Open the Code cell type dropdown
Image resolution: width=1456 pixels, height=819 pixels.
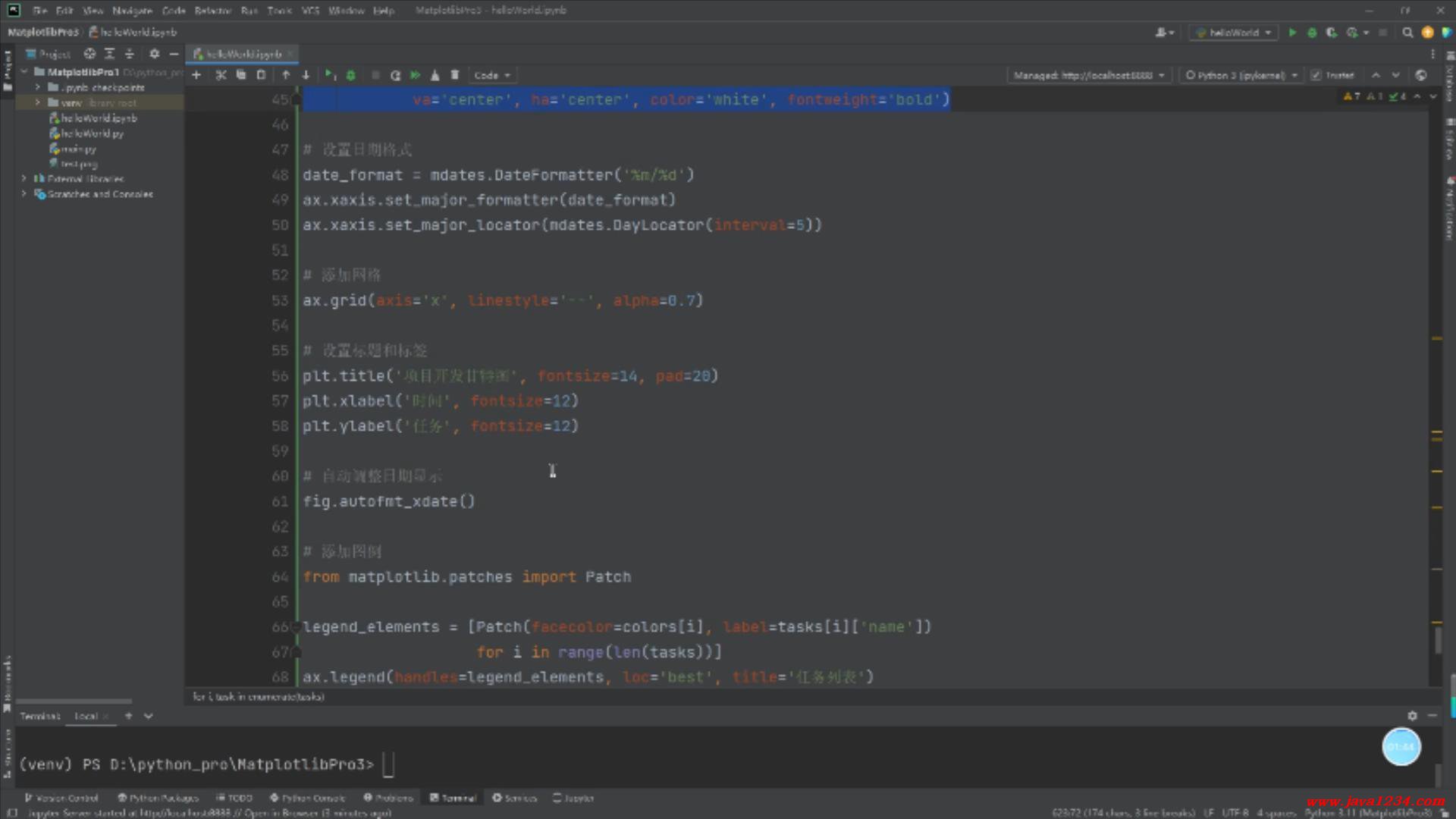pos(492,75)
